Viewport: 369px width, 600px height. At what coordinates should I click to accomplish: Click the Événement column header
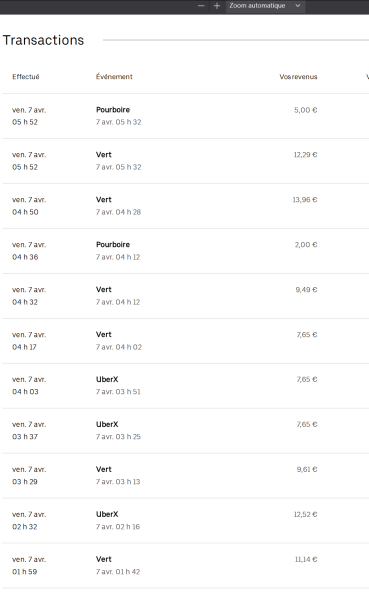pyautogui.click(x=114, y=77)
